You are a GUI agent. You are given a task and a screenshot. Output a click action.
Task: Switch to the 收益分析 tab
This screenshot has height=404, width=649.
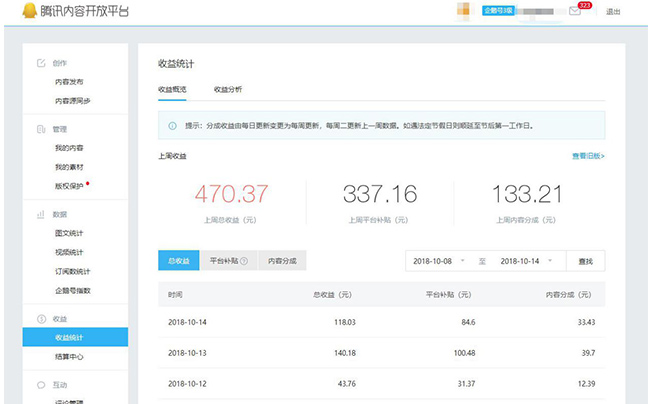(x=228, y=89)
